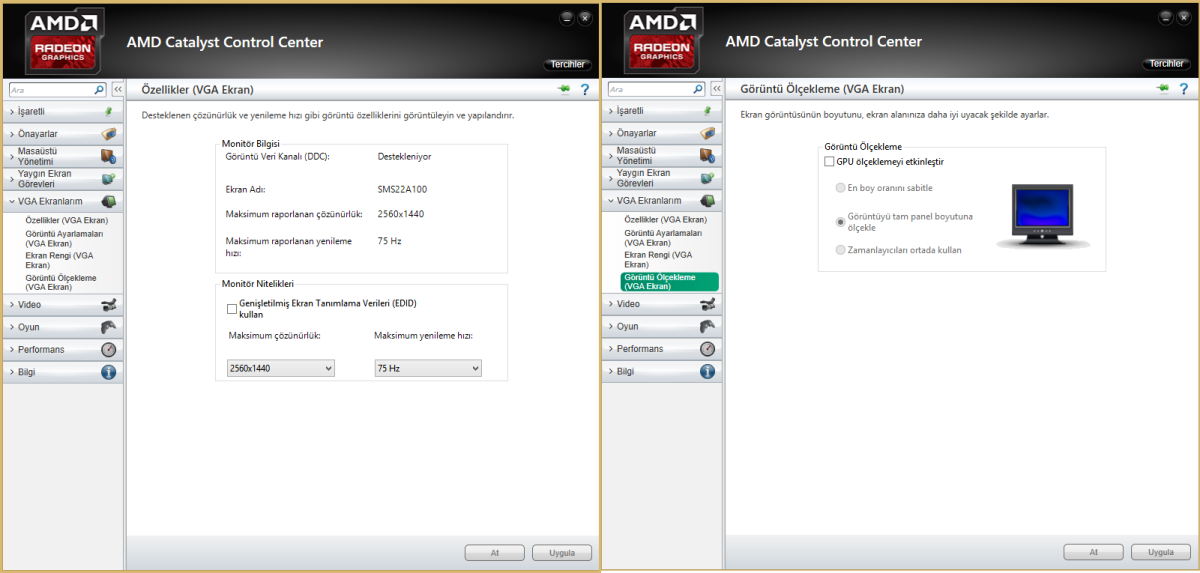Expand the Video section chevron in Özellikler window
The image size is (1200, 573).
pos(12,304)
